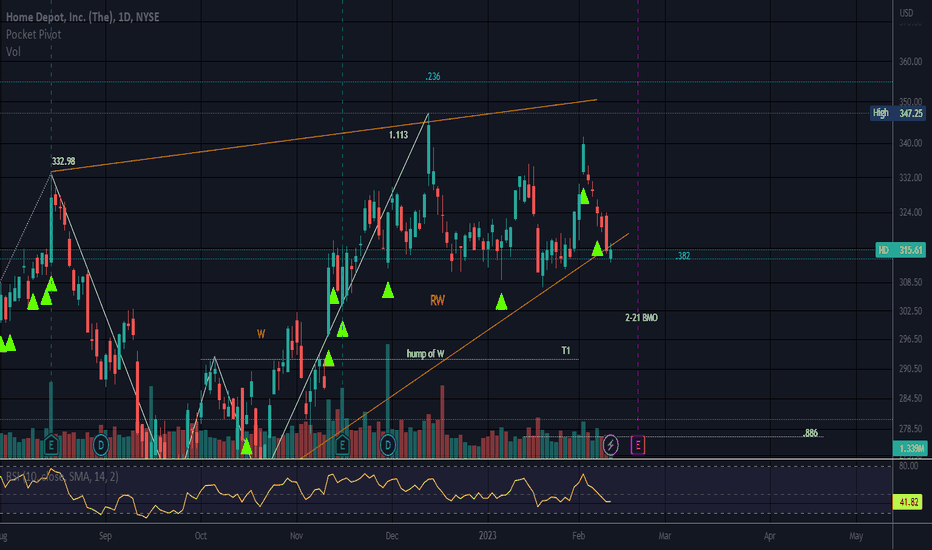Click Dec on the time axis

coord(392,536)
